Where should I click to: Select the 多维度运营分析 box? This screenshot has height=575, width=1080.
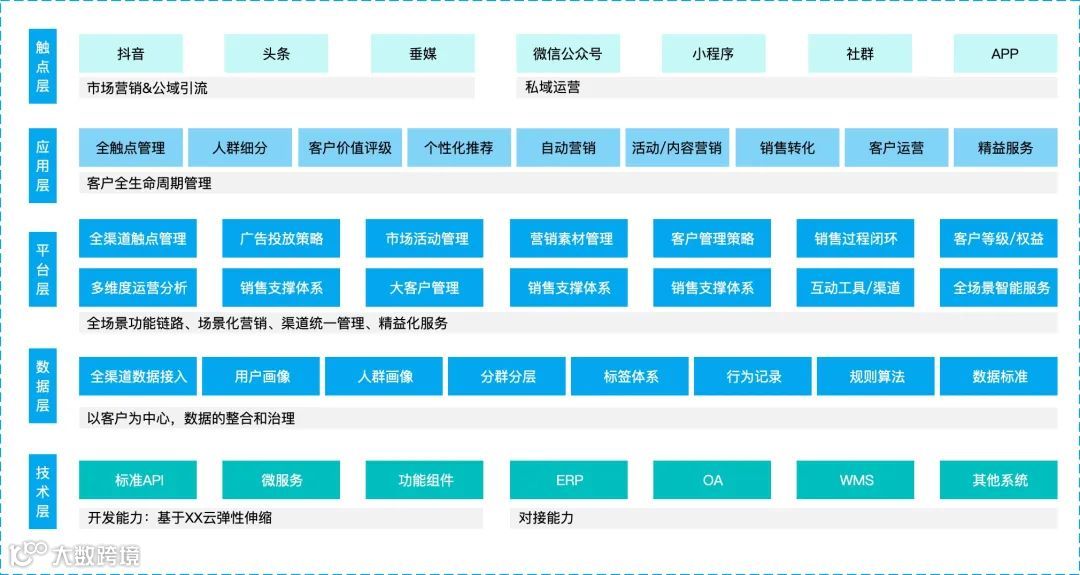coord(138,287)
